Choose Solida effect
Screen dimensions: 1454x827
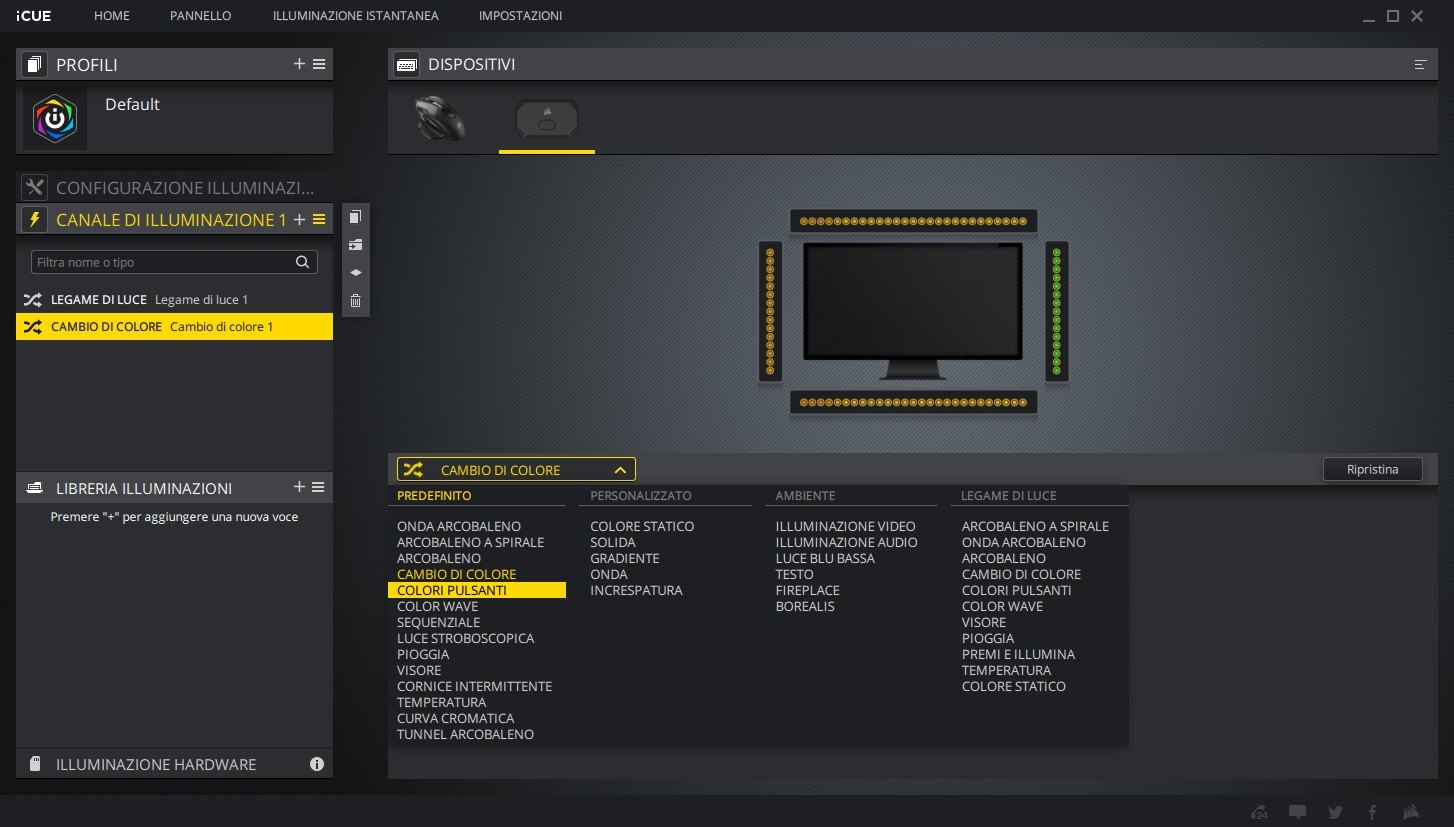[x=612, y=542]
